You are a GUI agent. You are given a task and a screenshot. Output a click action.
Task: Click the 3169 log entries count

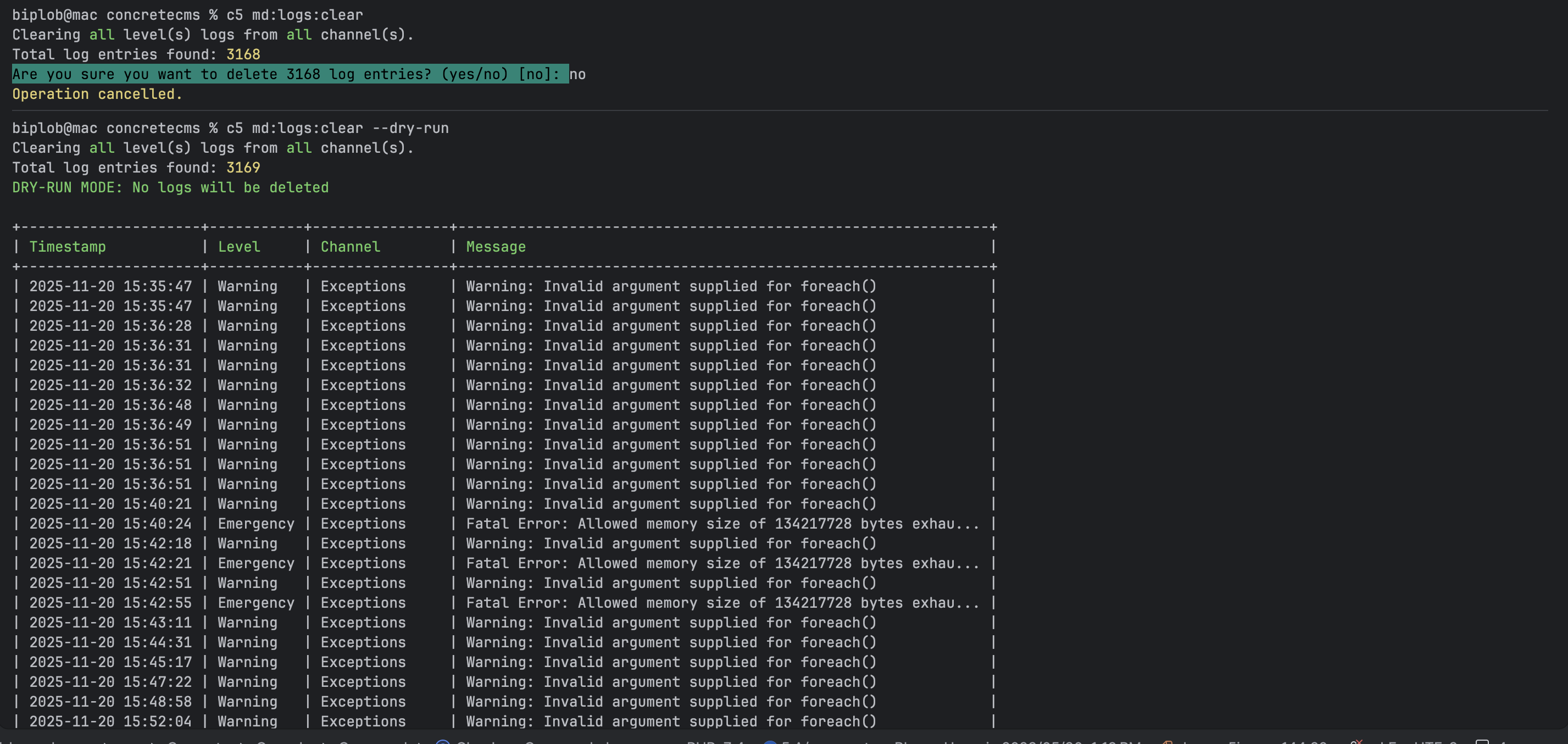(x=243, y=168)
